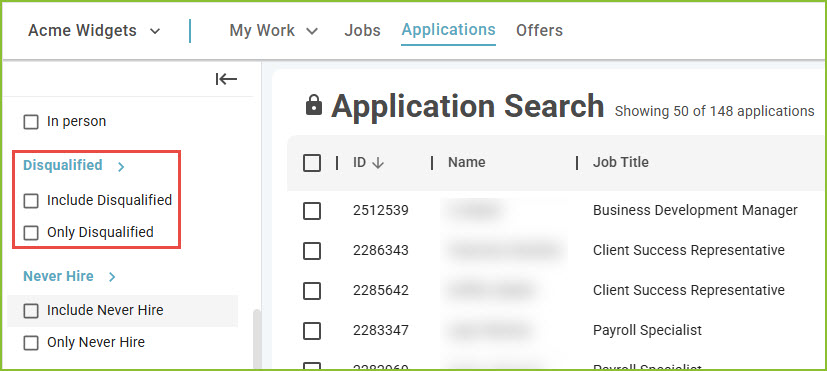
Task: Select the row for application 2512539
Action: (312, 211)
